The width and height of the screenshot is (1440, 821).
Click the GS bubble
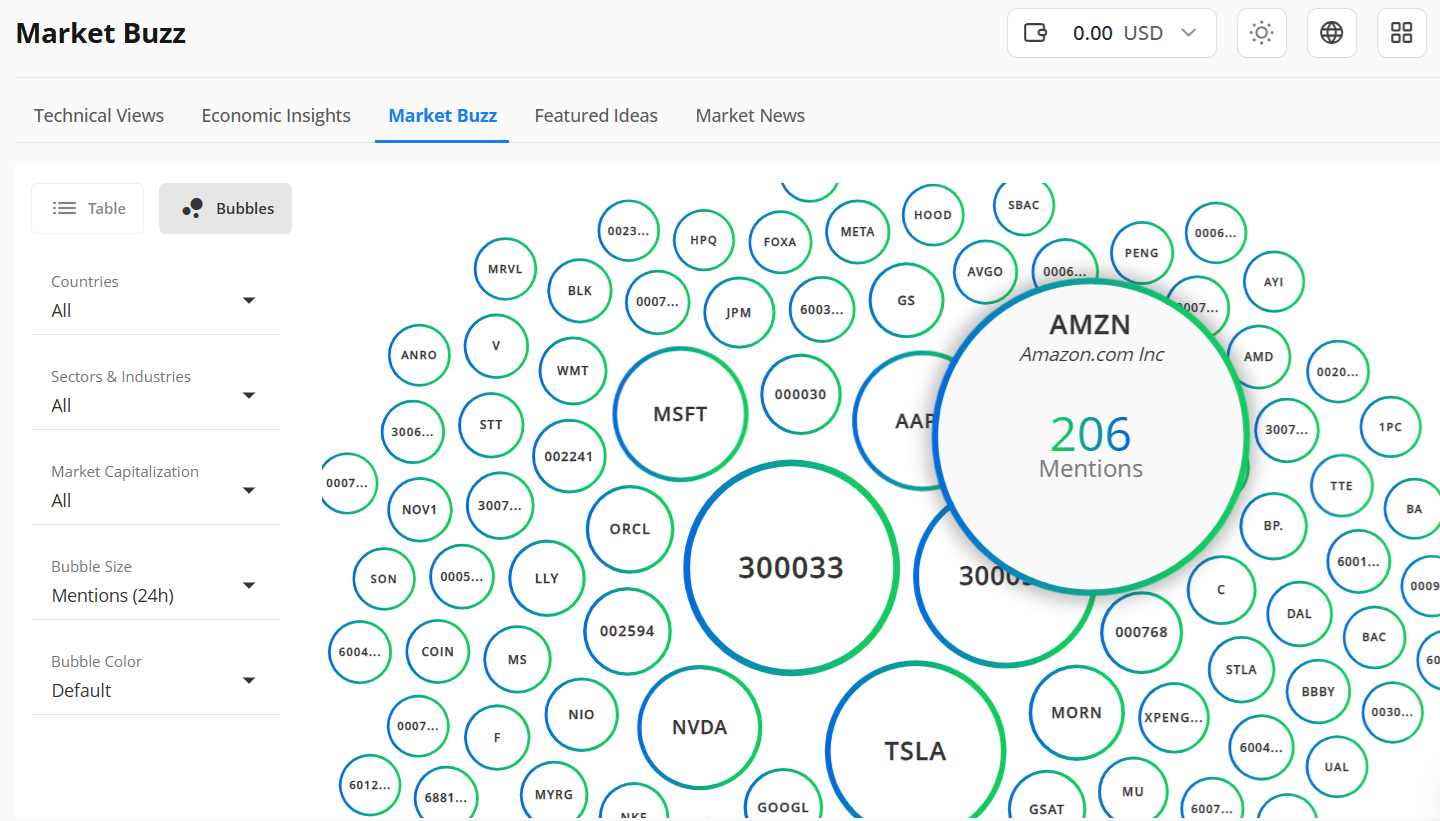[906, 300]
